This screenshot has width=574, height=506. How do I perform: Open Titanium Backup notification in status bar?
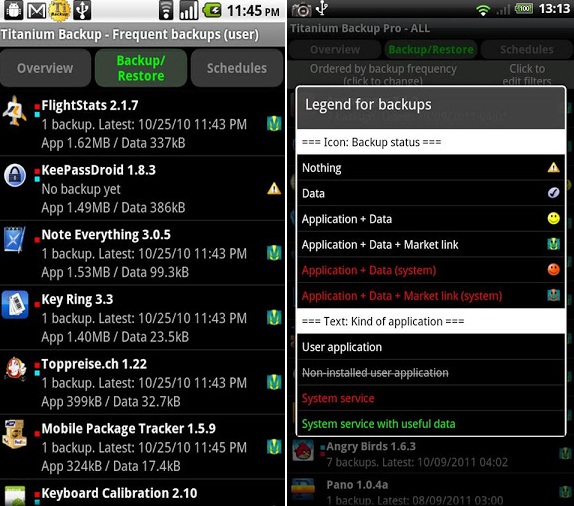pos(60,10)
